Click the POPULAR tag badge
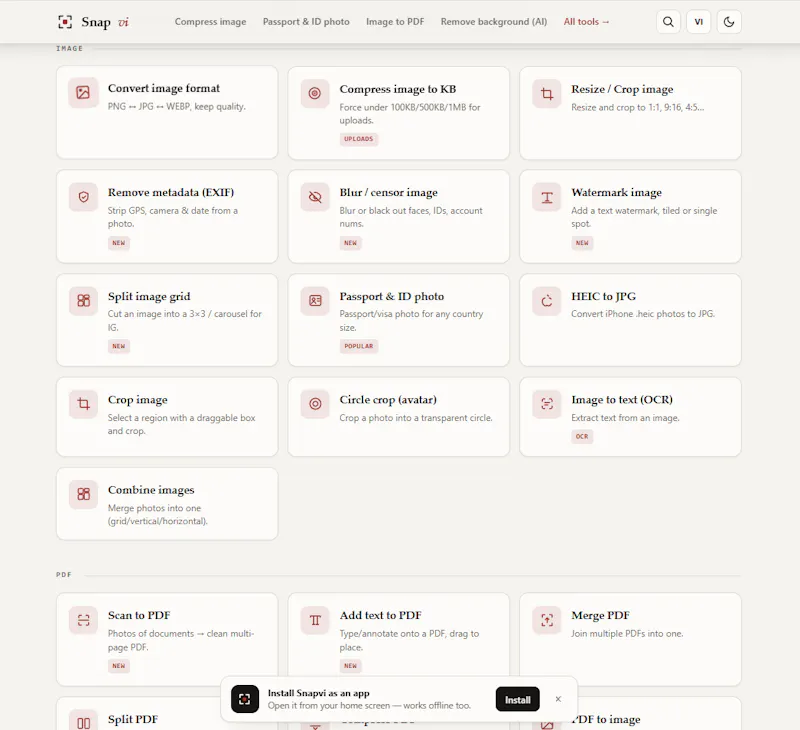This screenshot has width=800, height=730. point(359,346)
